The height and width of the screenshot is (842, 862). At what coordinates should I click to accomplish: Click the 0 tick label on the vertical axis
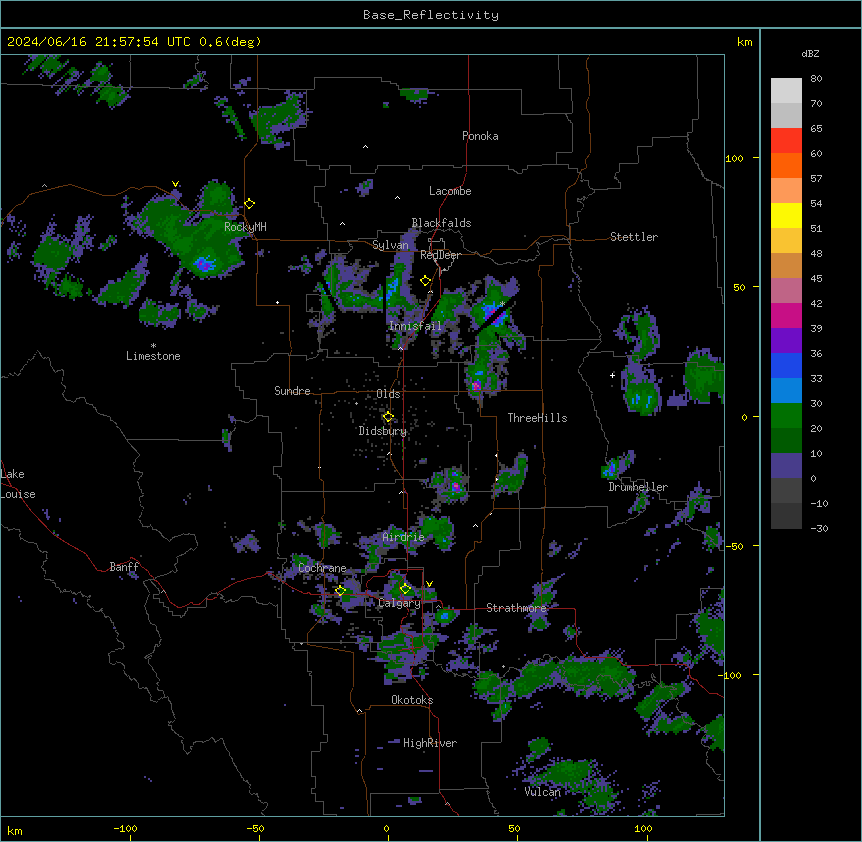coord(744,418)
